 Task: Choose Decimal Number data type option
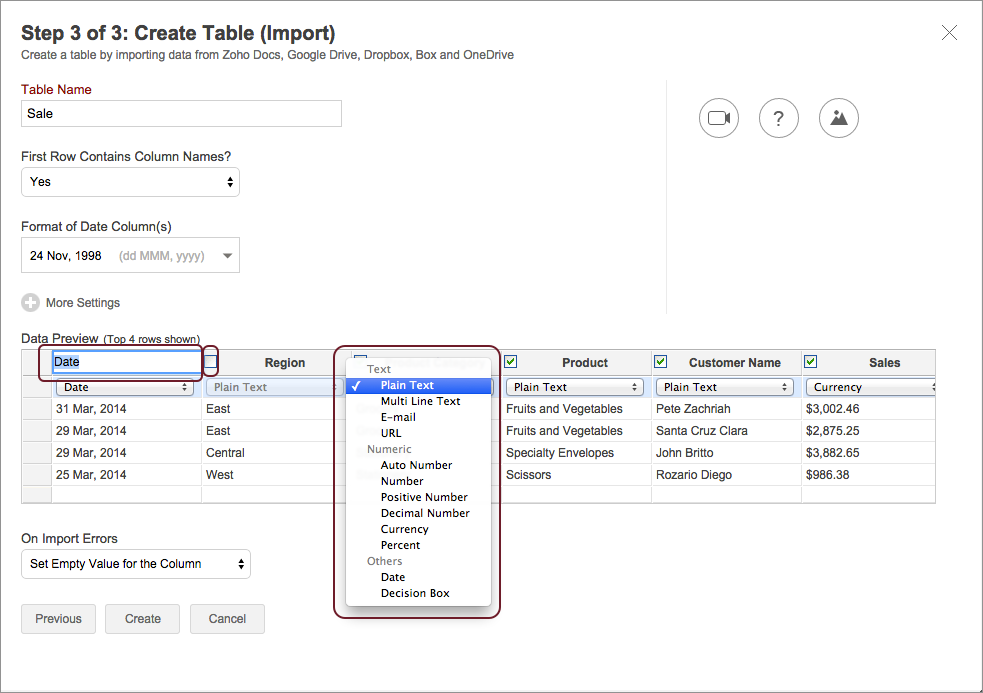tap(425, 513)
